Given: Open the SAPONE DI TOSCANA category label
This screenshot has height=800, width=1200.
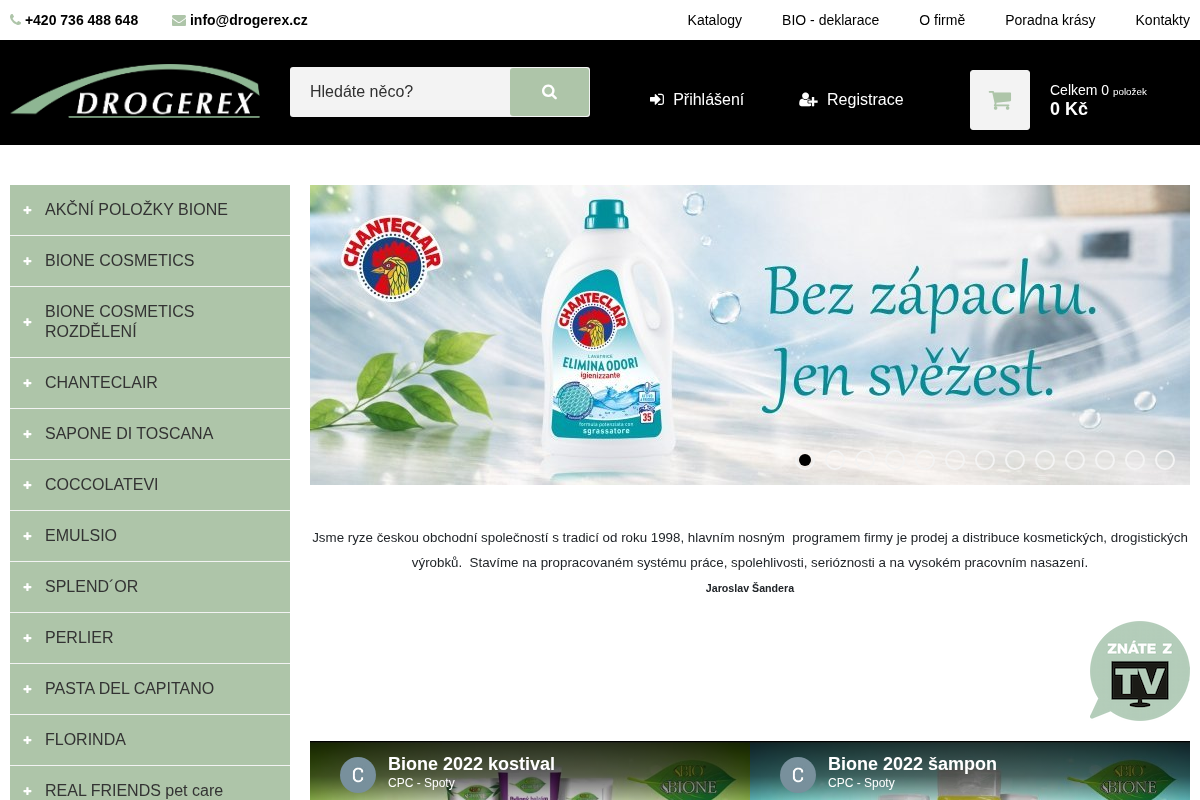Looking at the screenshot, I should pos(129,434).
